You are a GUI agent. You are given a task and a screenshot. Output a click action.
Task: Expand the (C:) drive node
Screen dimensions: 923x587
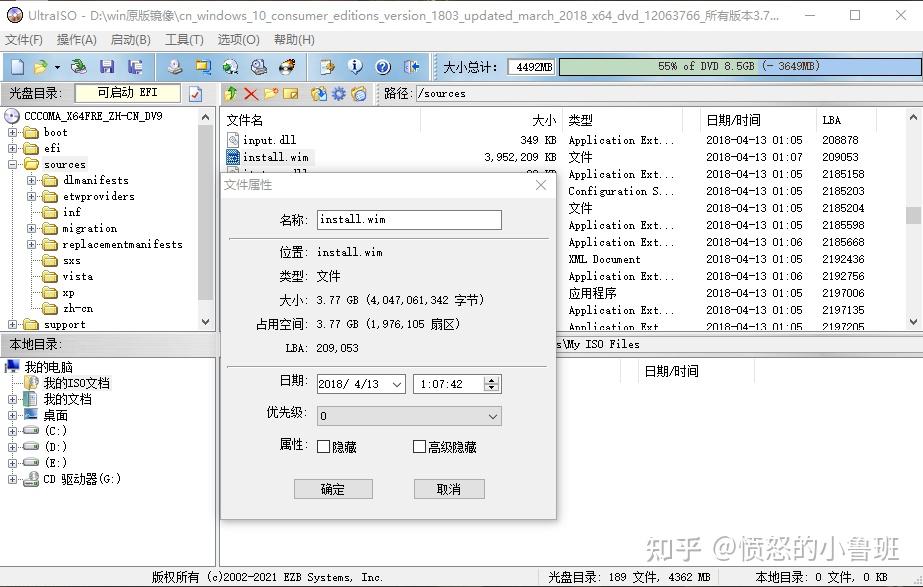tap(12, 431)
